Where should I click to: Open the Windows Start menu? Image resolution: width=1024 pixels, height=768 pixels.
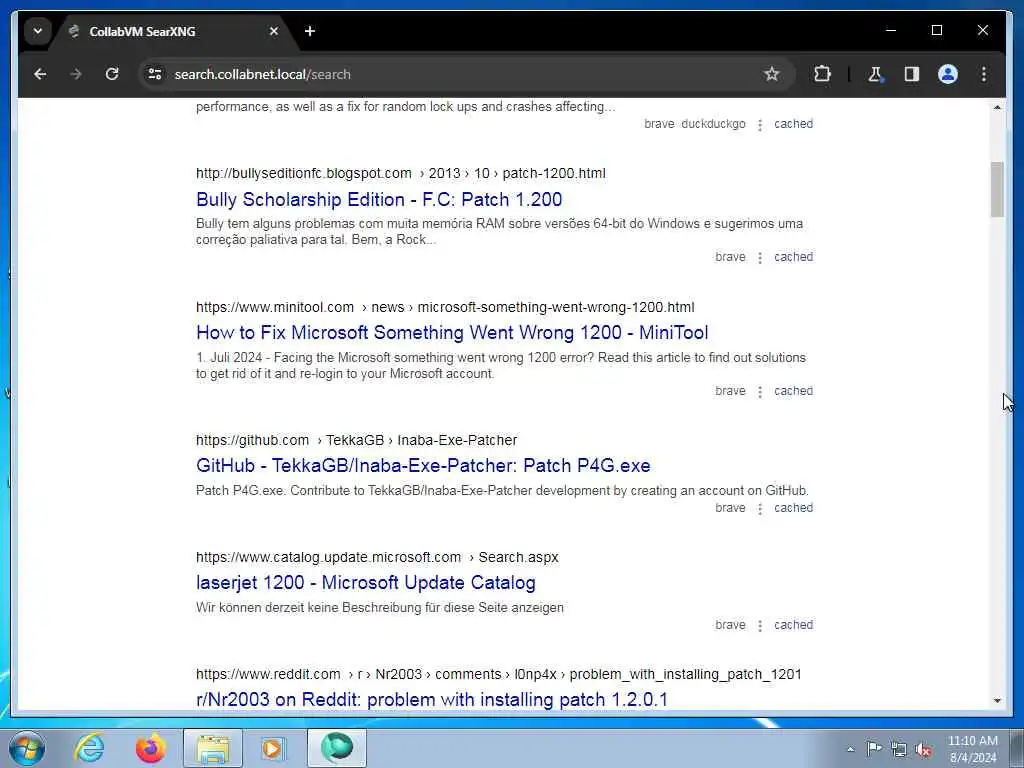pyautogui.click(x=27, y=748)
